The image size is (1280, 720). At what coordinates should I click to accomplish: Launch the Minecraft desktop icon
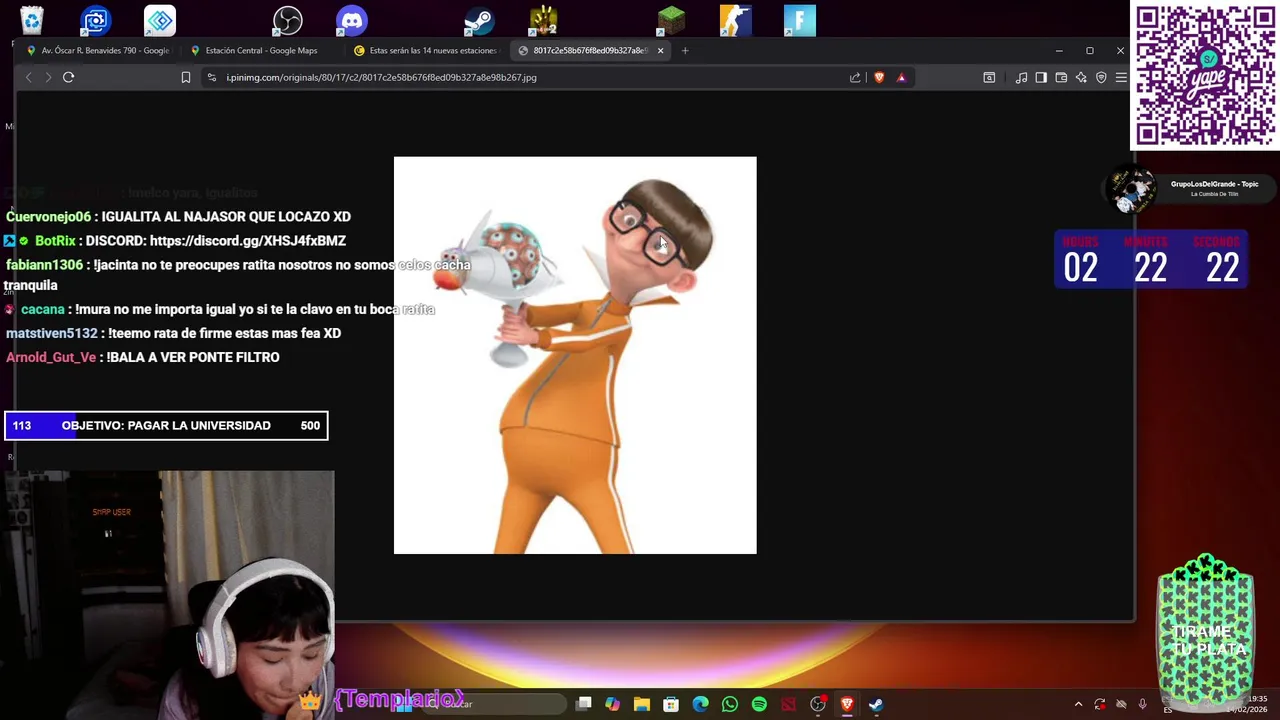click(671, 20)
